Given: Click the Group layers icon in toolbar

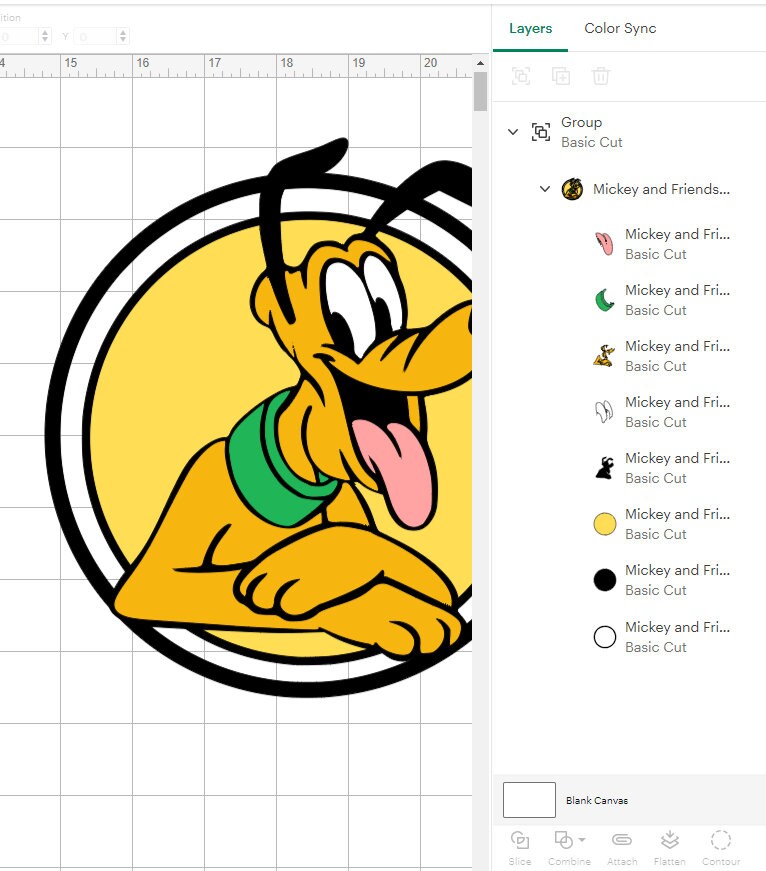Looking at the screenshot, I should coord(520,76).
